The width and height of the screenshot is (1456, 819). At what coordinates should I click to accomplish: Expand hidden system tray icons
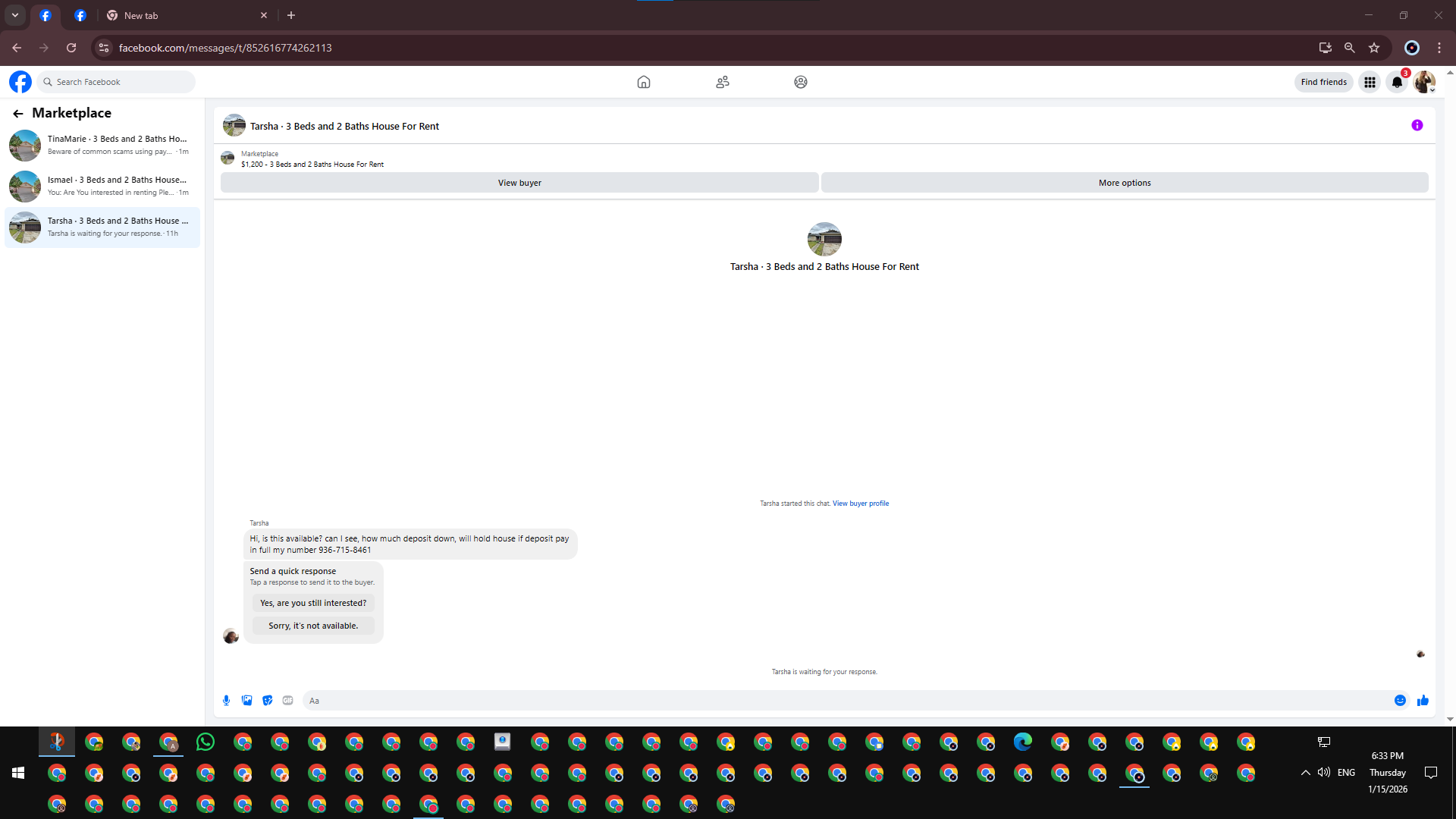point(1305,773)
